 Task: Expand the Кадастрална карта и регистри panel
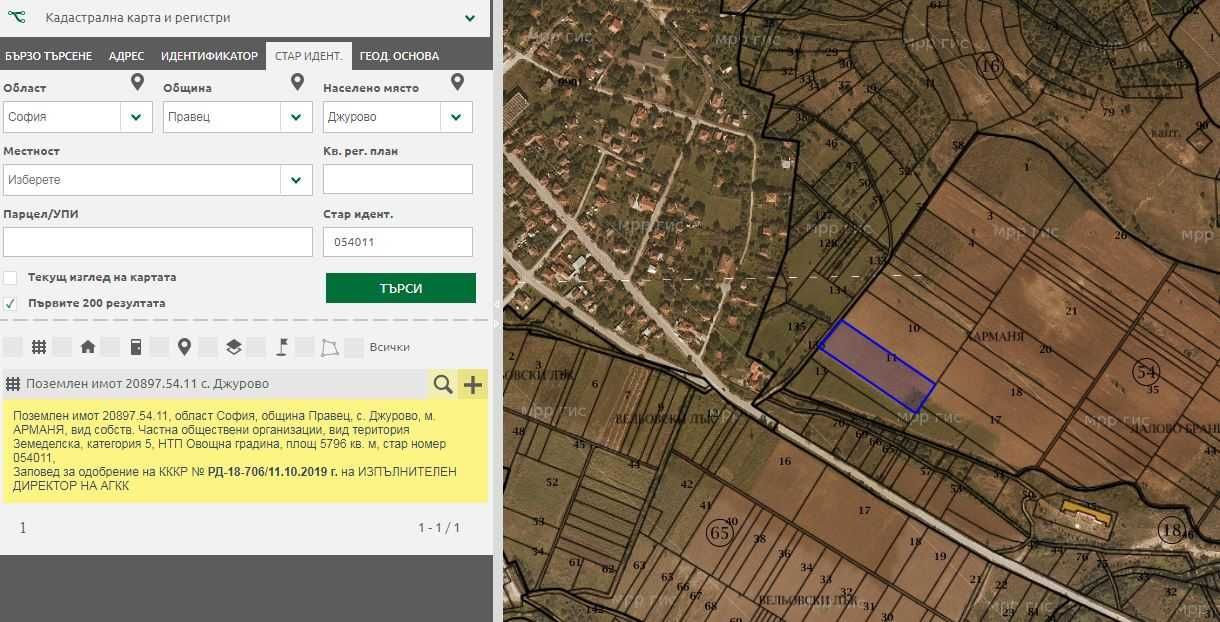pos(470,18)
